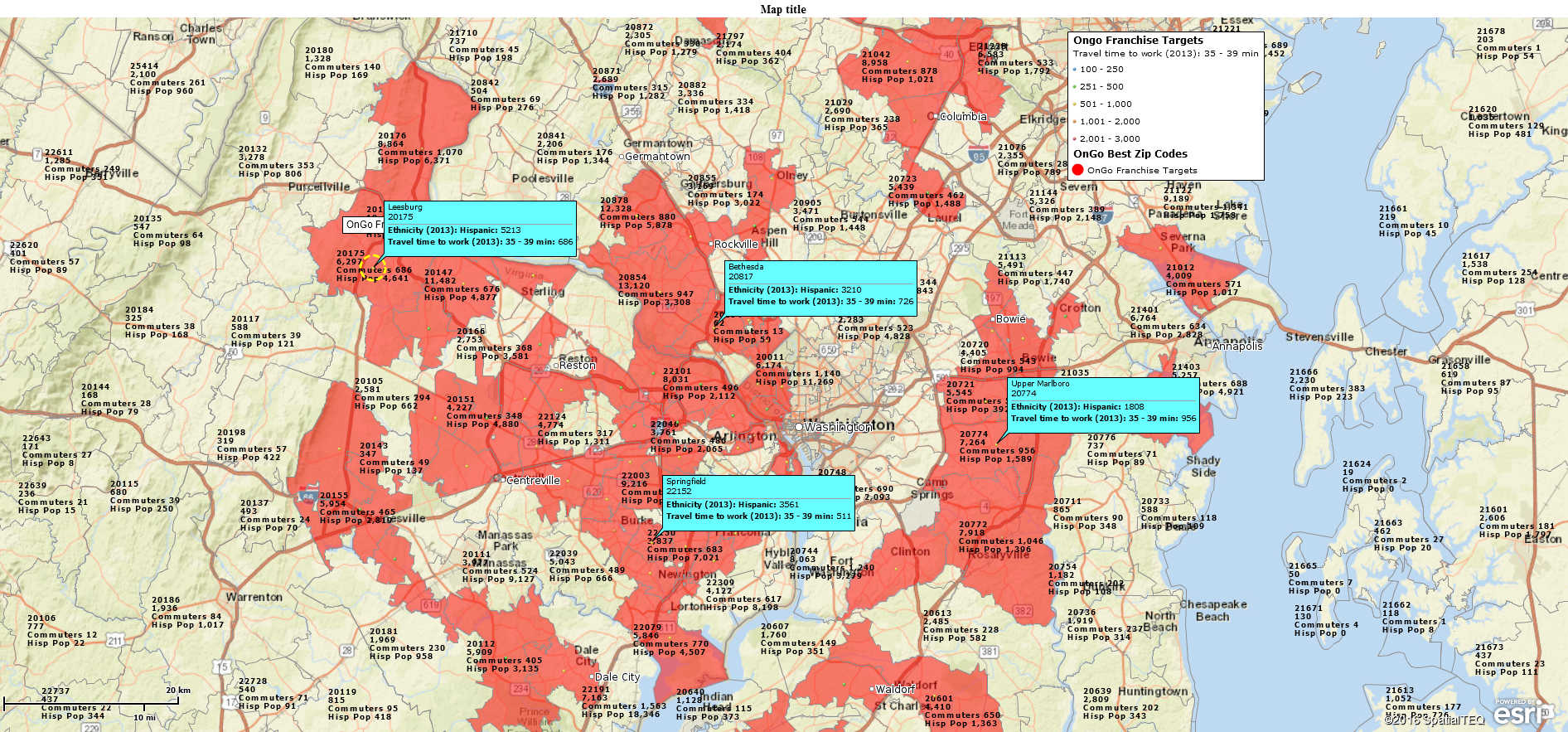Click the zip code 20854 label
Screen dimensions: 1568x732
(632, 278)
